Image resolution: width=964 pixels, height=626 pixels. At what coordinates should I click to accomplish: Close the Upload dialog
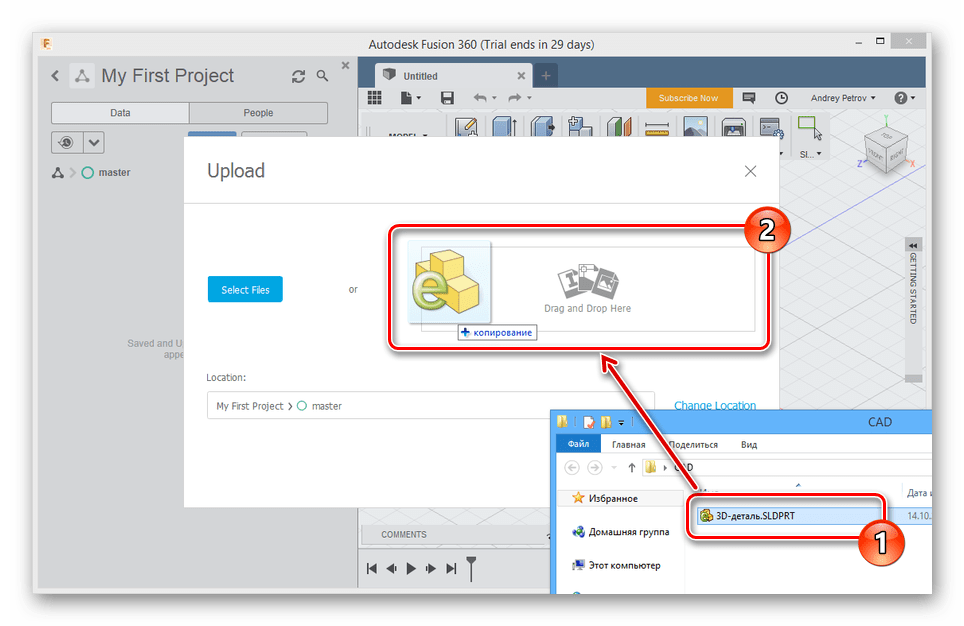click(x=750, y=172)
